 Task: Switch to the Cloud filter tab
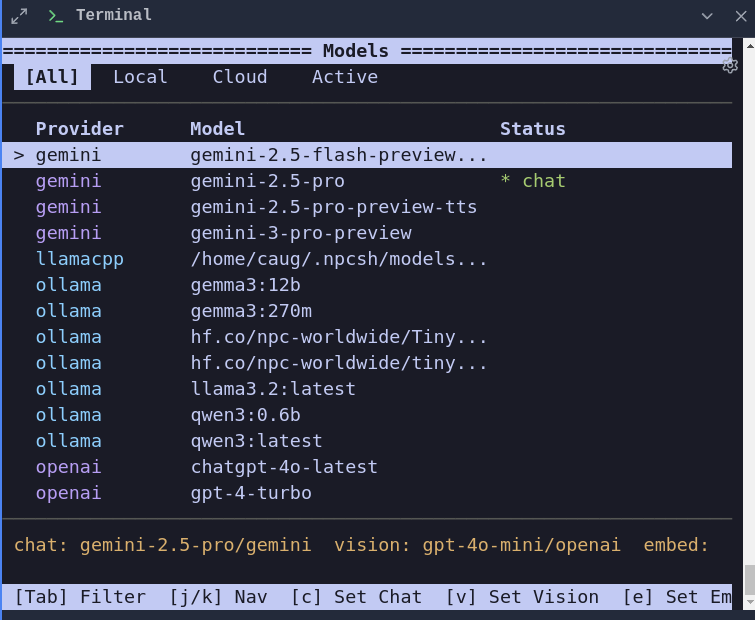point(240,77)
